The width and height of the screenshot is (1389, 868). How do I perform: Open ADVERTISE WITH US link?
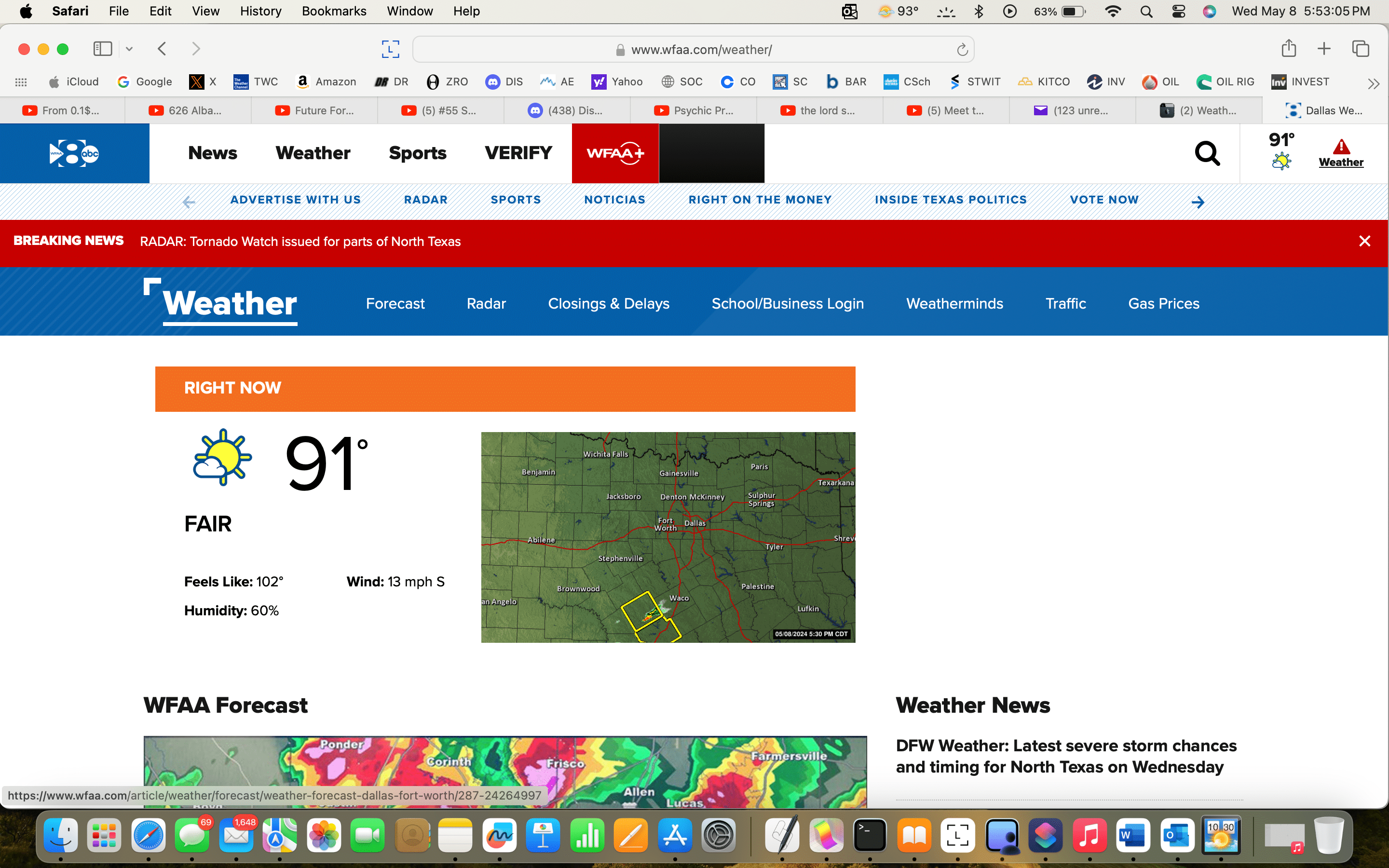tap(296, 200)
